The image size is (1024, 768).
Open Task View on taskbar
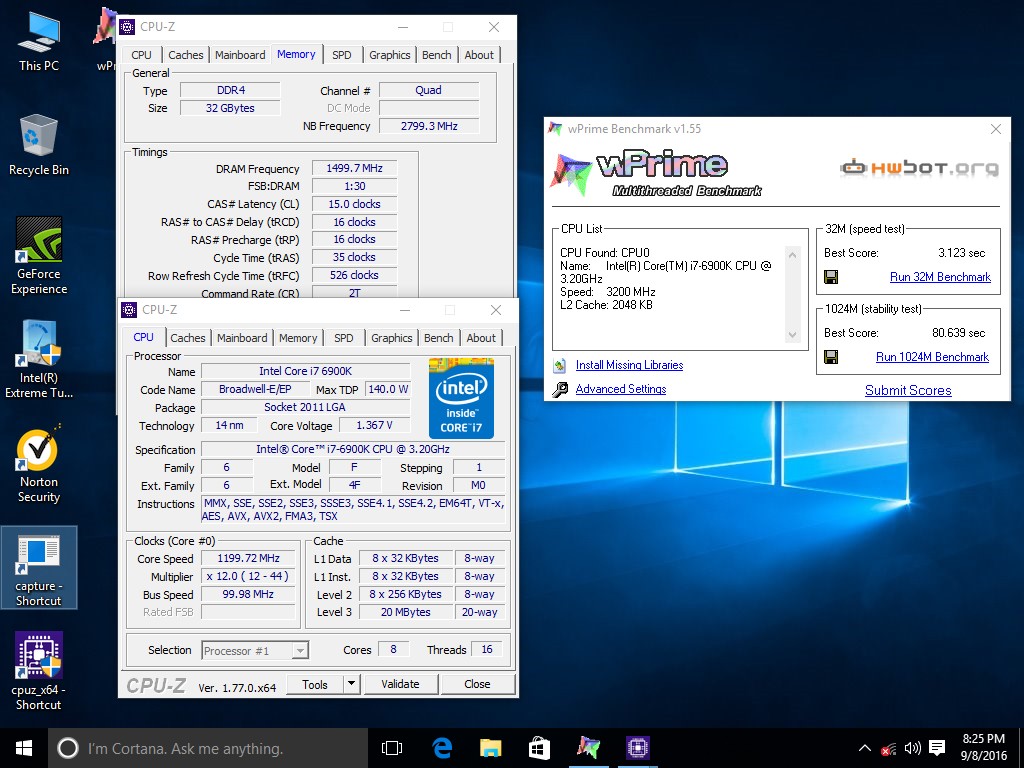point(392,748)
